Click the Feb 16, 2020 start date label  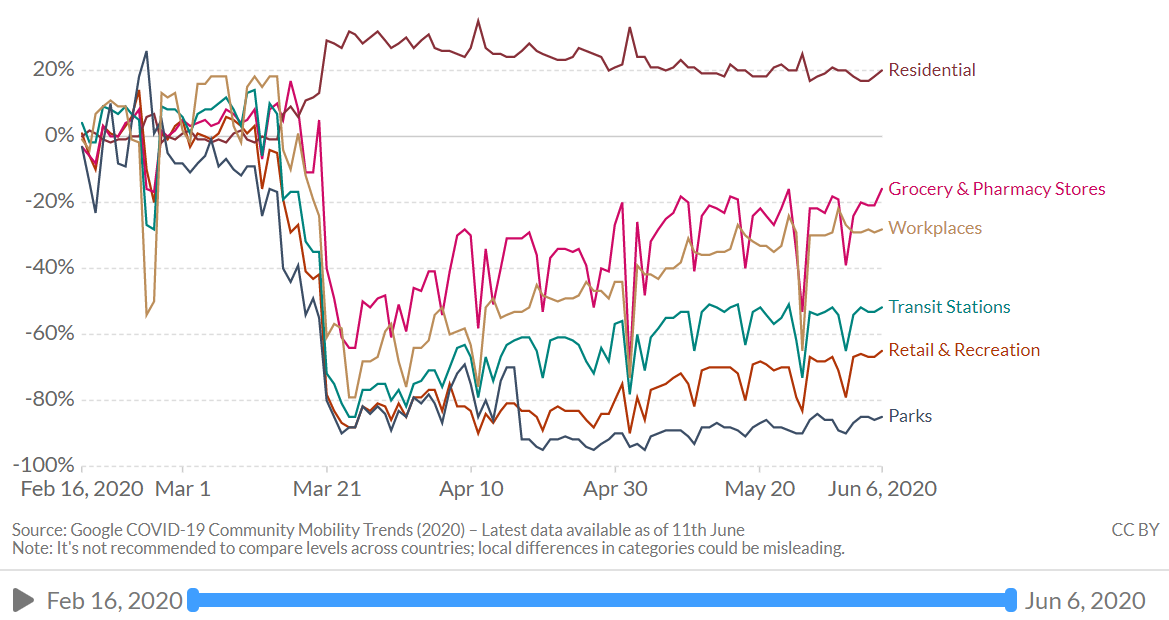click(118, 600)
